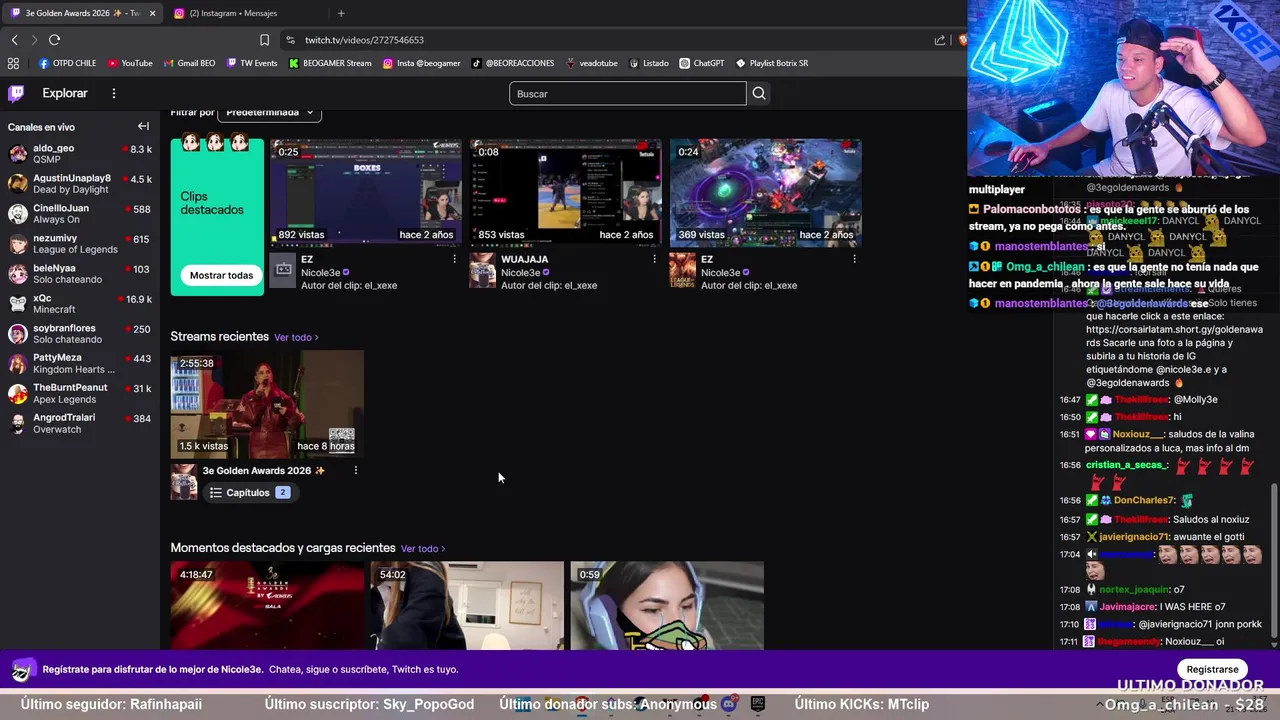Screen dimensions: 1280x720
Task: Open TheBurntPeanut Apex Legends channel
Action: click(80, 394)
